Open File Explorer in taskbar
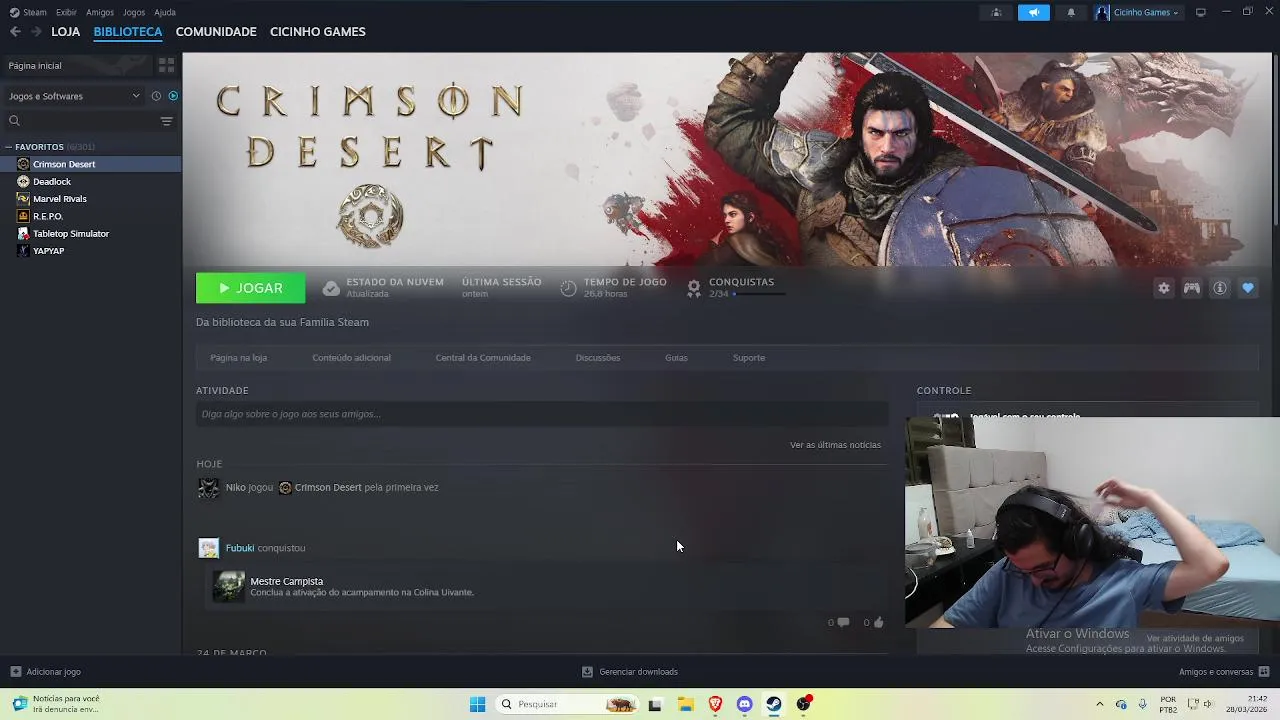 click(x=686, y=704)
